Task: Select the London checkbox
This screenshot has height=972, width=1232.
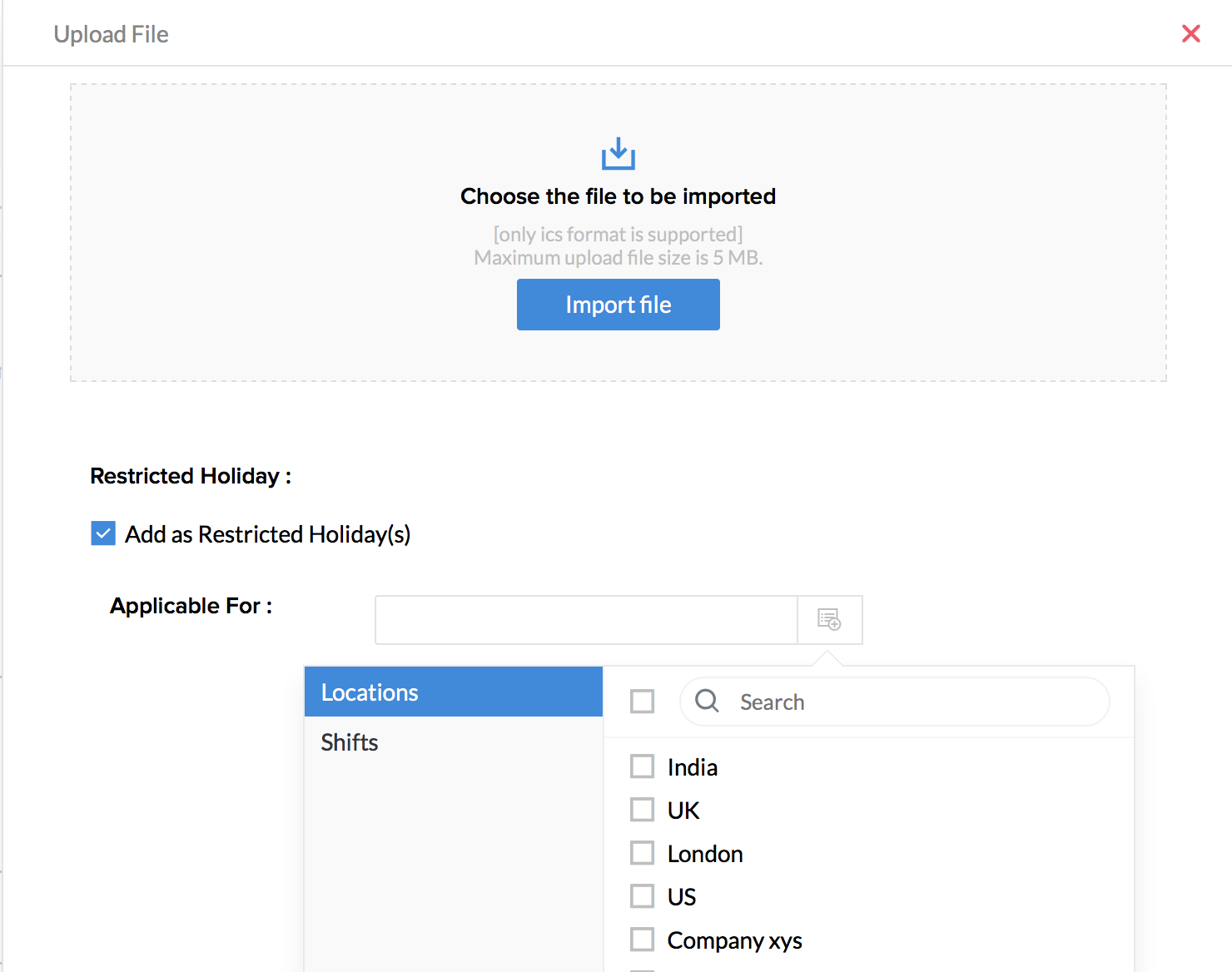Action: (642, 853)
